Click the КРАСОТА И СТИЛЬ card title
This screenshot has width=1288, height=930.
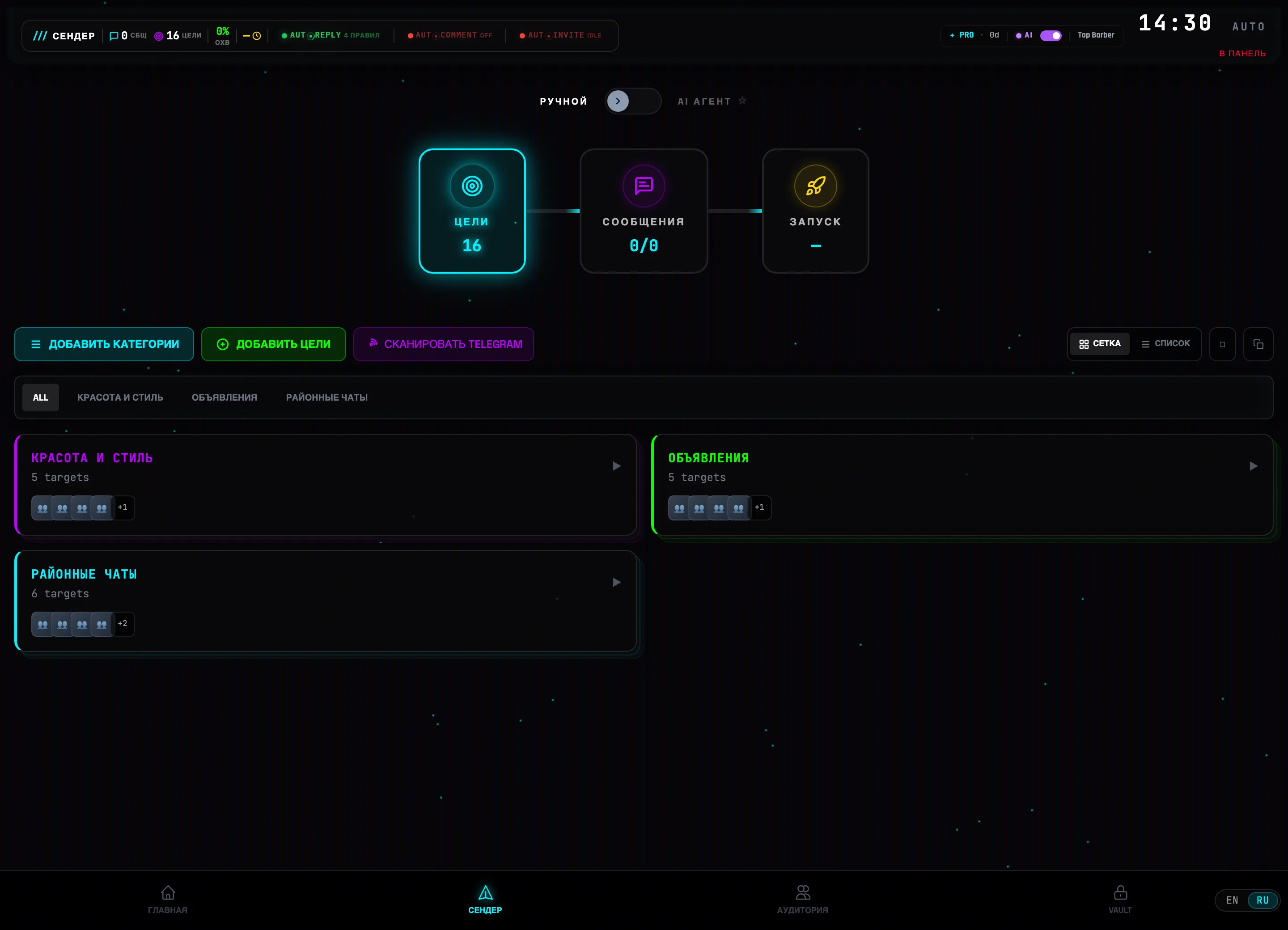(92, 457)
